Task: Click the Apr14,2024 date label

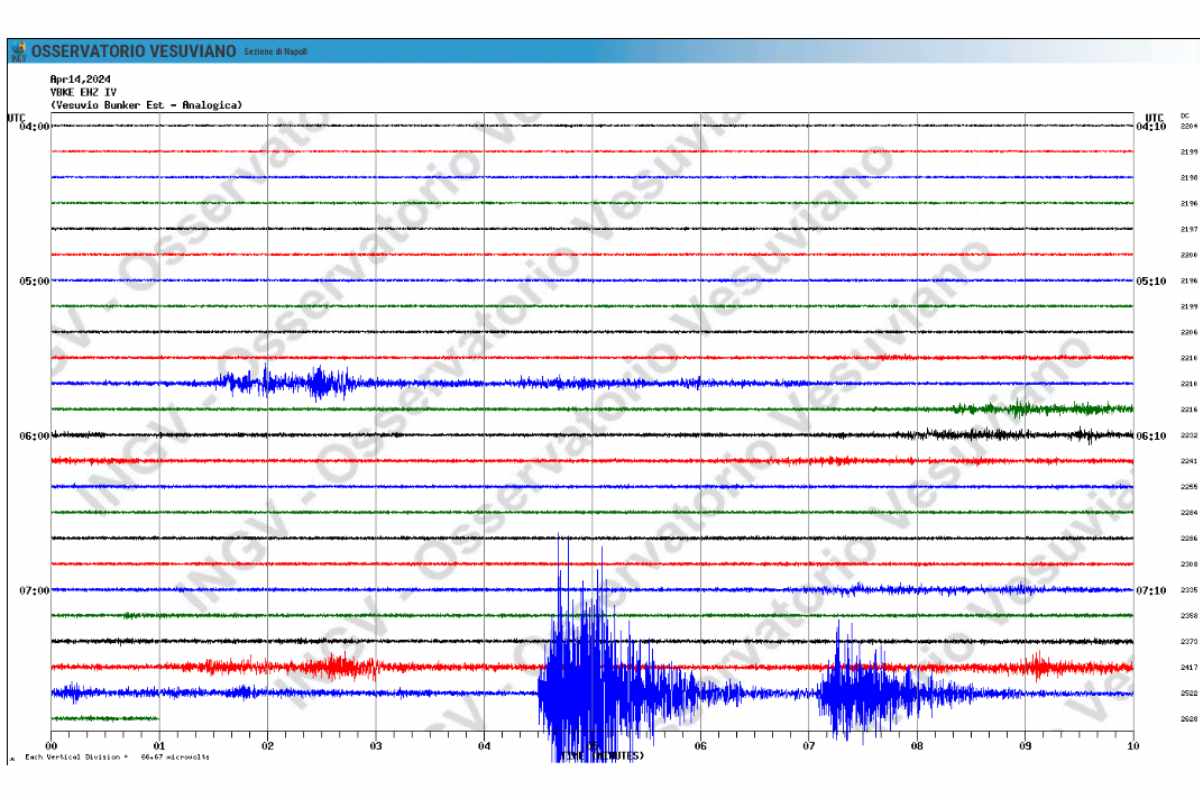Action: point(80,79)
